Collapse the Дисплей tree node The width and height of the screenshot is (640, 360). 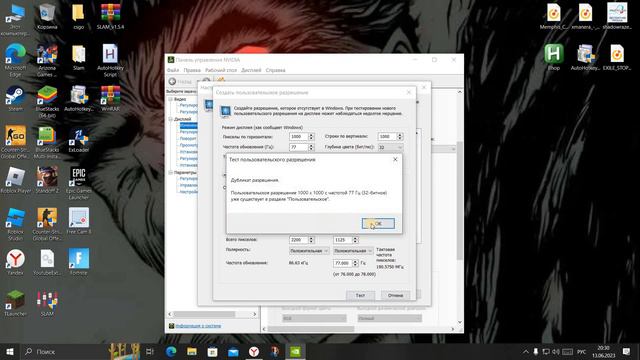click(x=171, y=119)
